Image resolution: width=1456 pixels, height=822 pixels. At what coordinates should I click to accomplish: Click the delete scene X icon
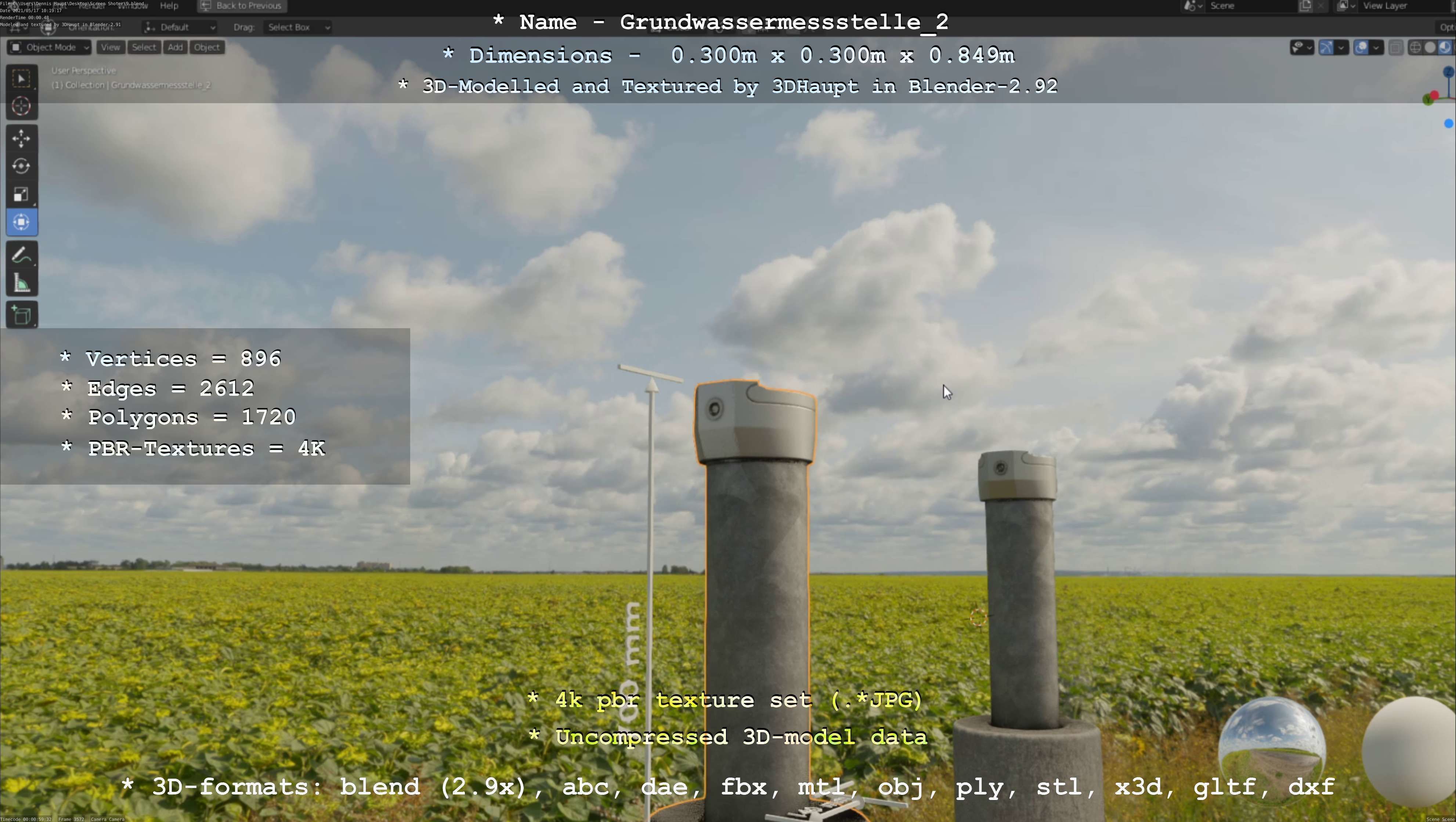coord(1321,6)
